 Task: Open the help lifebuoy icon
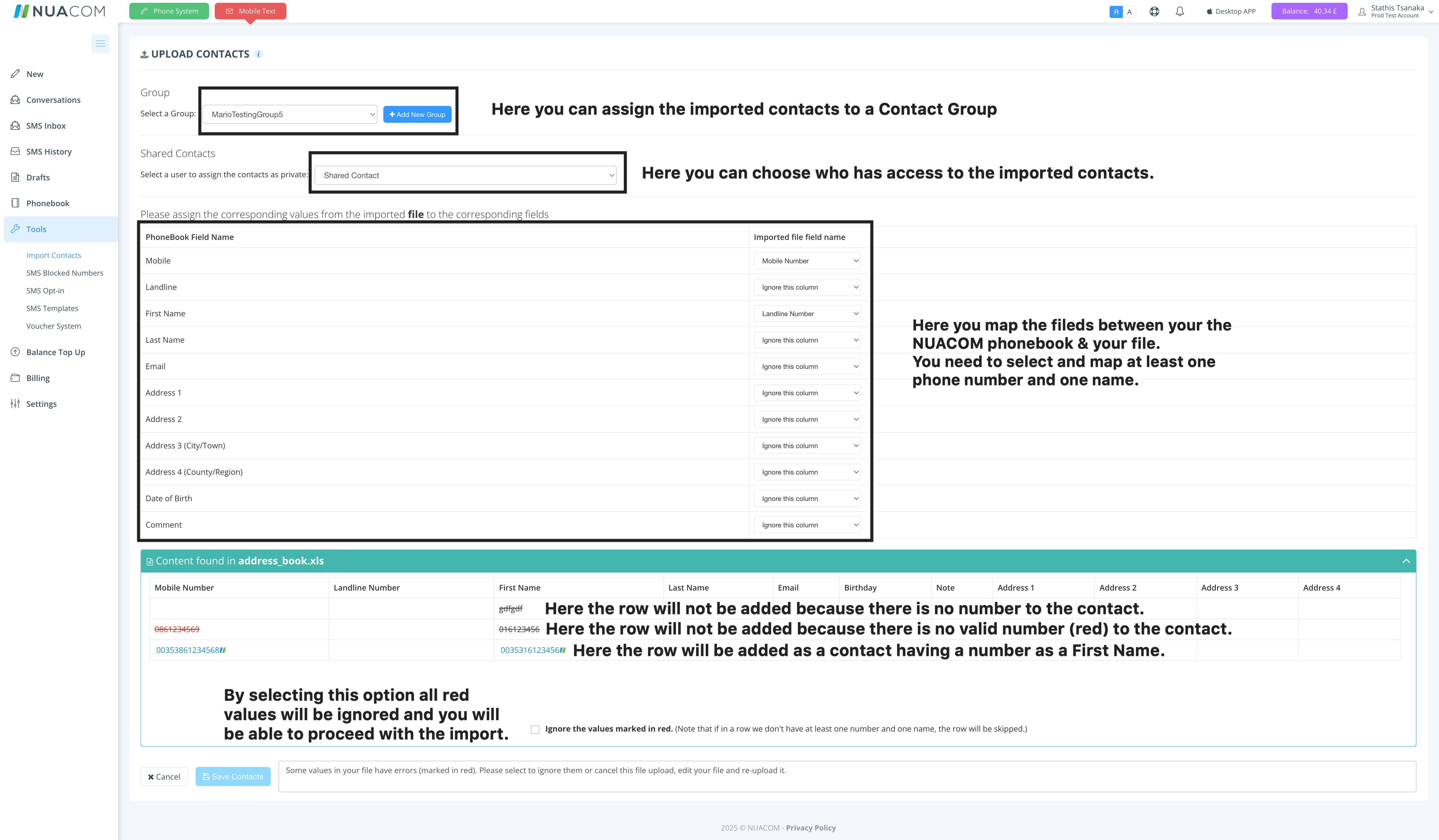[x=1154, y=12]
